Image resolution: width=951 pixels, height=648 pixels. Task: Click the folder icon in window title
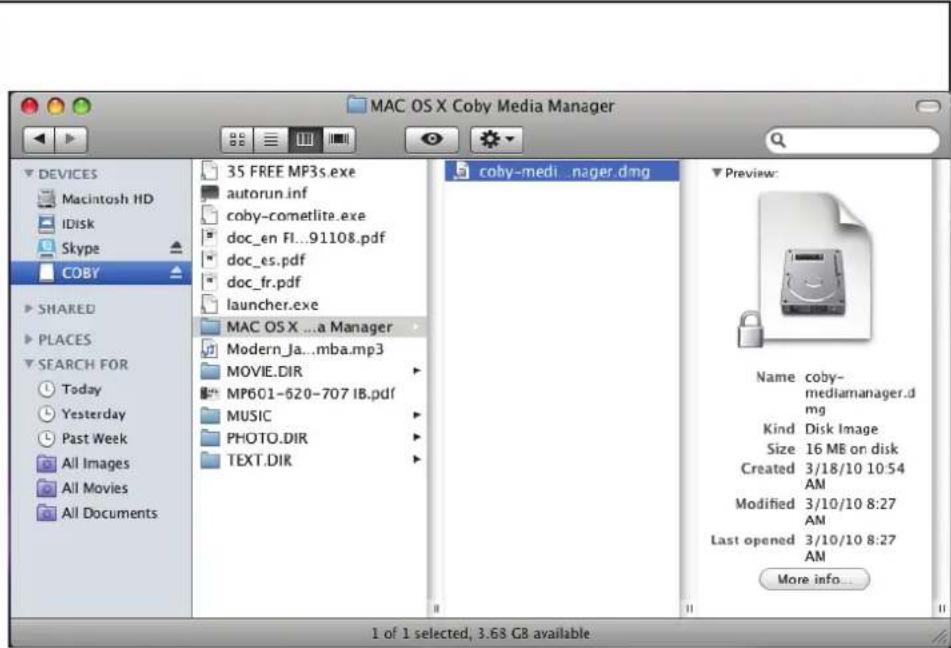click(357, 106)
